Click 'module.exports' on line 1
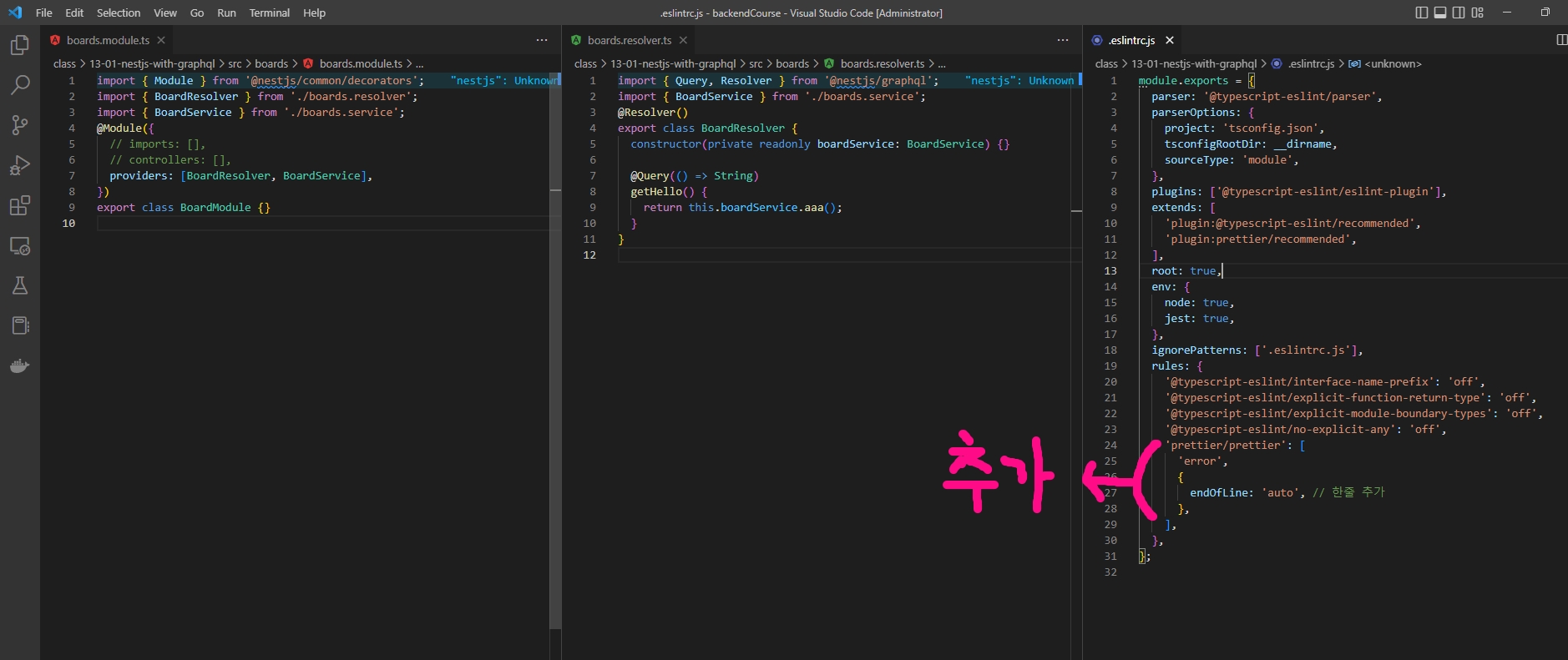Viewport: 1568px width, 660px height. (1183, 81)
